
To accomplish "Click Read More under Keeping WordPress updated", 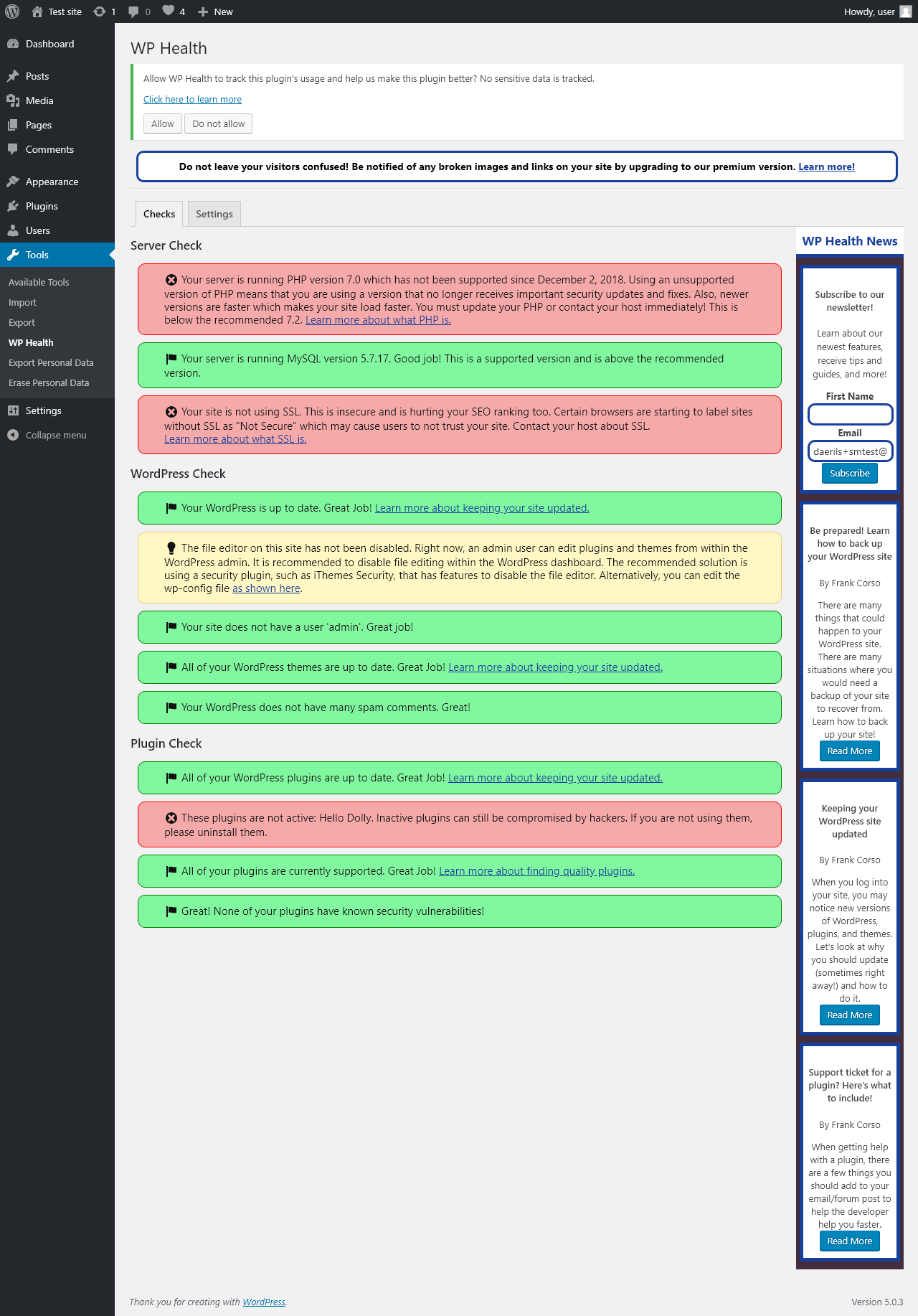I will pyautogui.click(x=850, y=1015).
